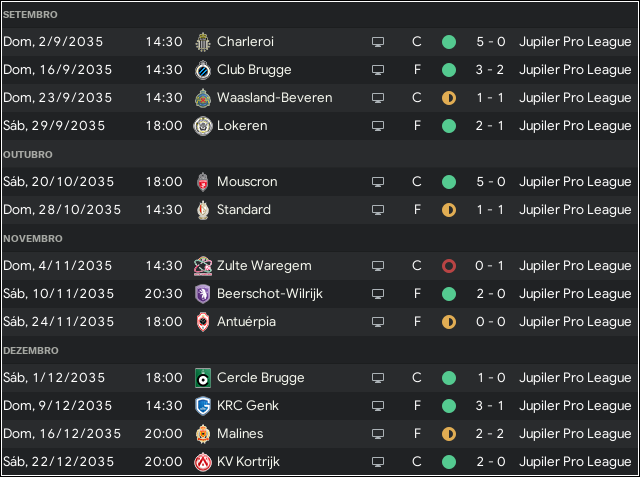The height and width of the screenshot is (477, 640).
Task: Click the Zulte Waregem club badge
Action: (203, 266)
